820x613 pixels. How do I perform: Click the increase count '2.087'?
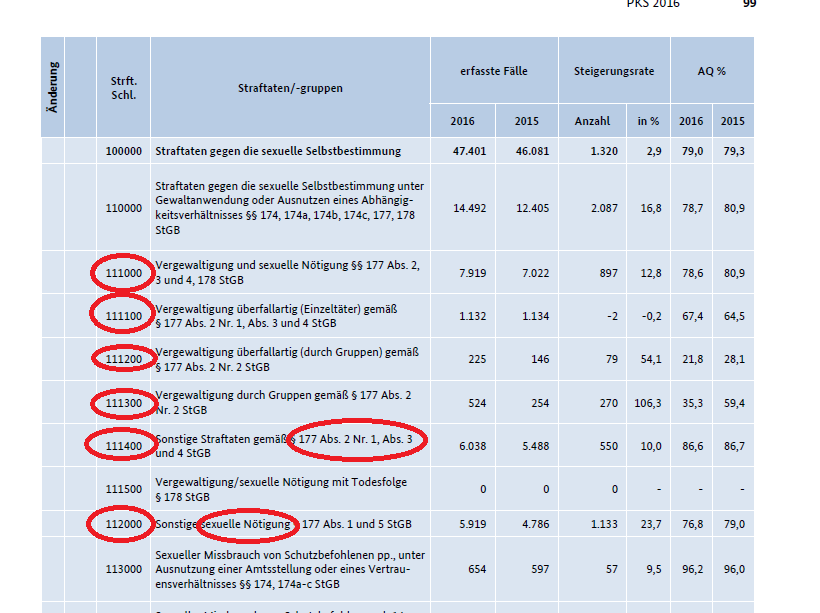tap(604, 208)
